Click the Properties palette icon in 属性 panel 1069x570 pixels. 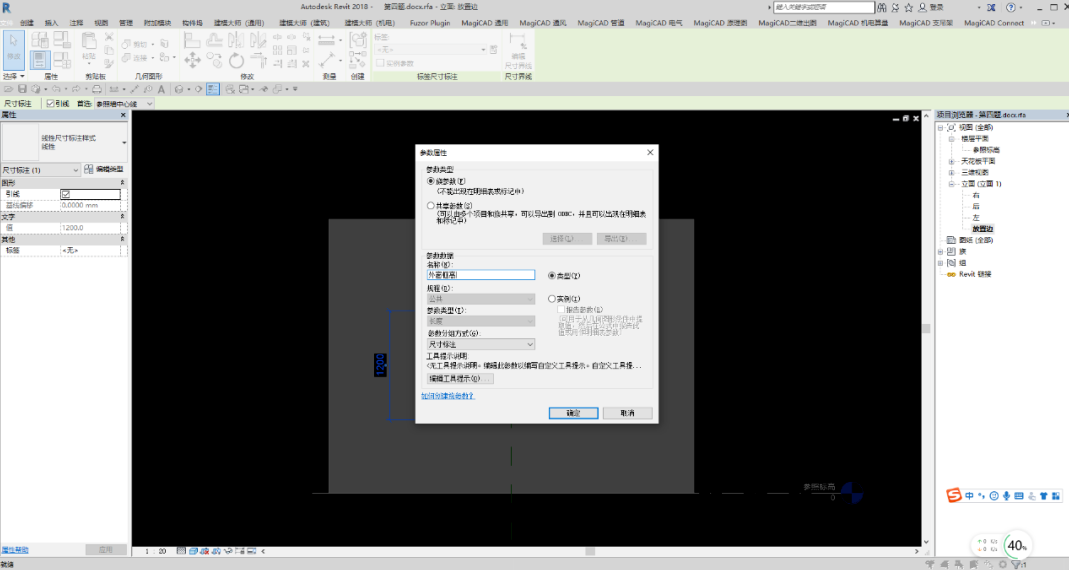pyautogui.click(x=39, y=60)
